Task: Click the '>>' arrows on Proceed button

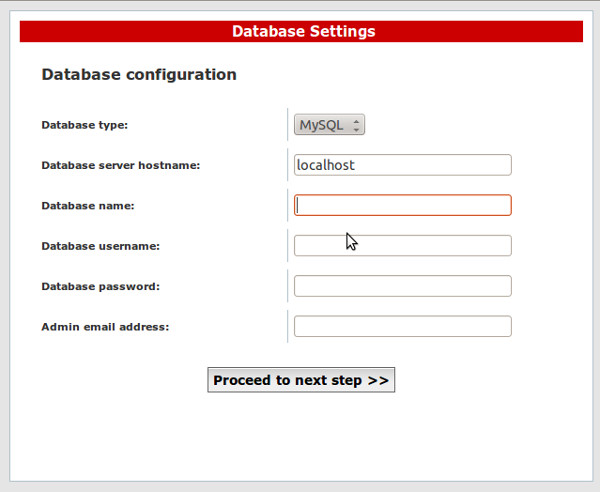Action: coord(378,381)
